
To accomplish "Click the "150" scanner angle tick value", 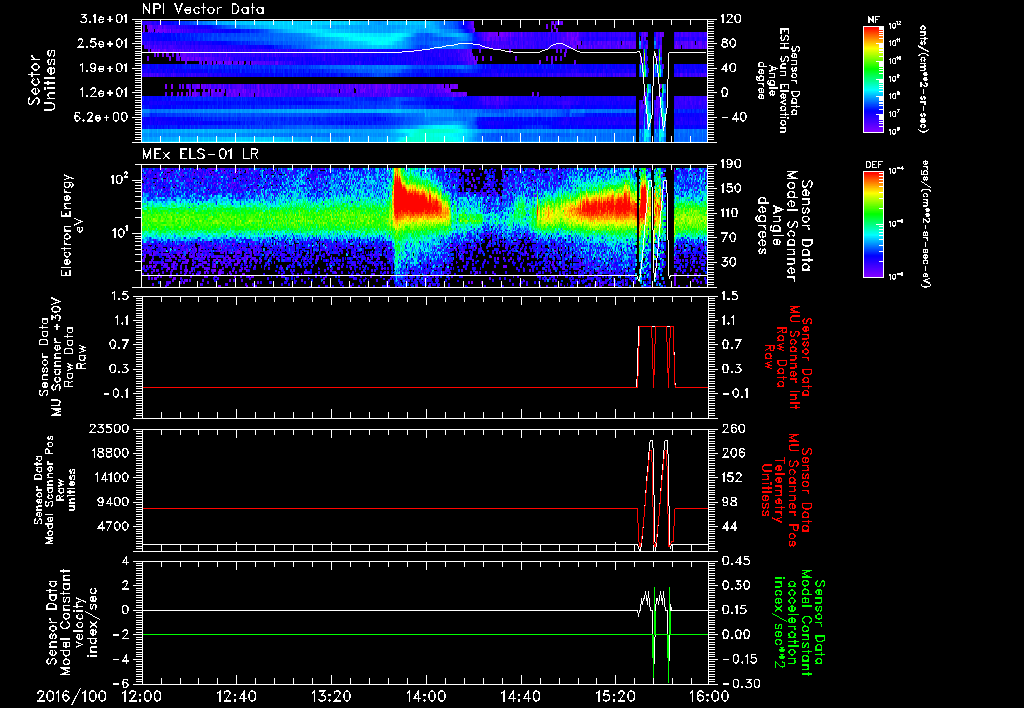I will [x=731, y=189].
